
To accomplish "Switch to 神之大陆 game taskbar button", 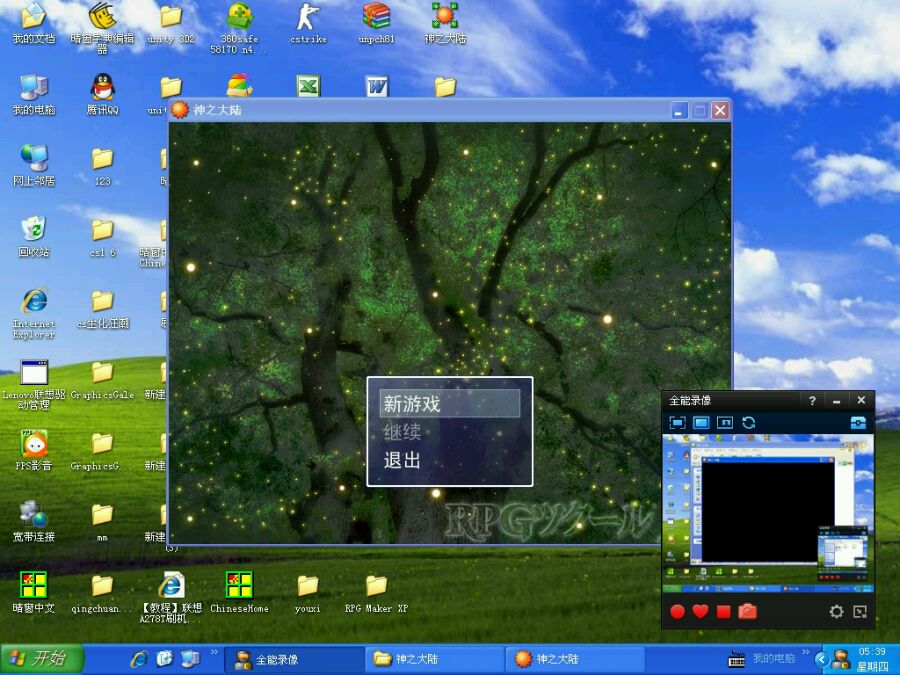I will [x=576, y=659].
